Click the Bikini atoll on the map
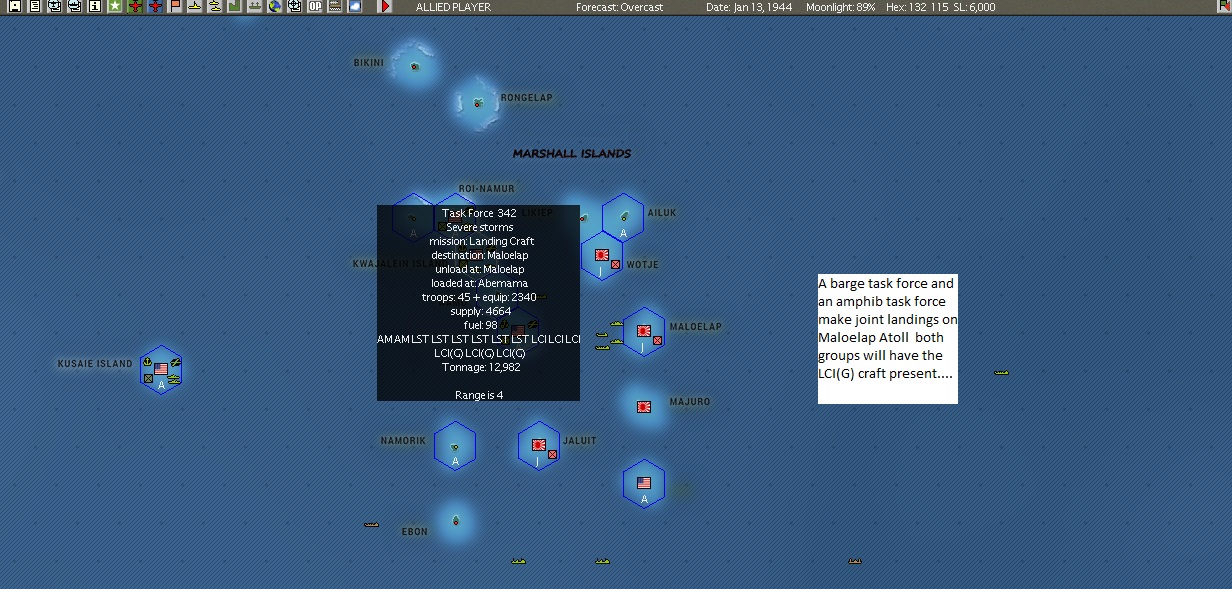Viewport: 1232px width, 589px height. 414,66
